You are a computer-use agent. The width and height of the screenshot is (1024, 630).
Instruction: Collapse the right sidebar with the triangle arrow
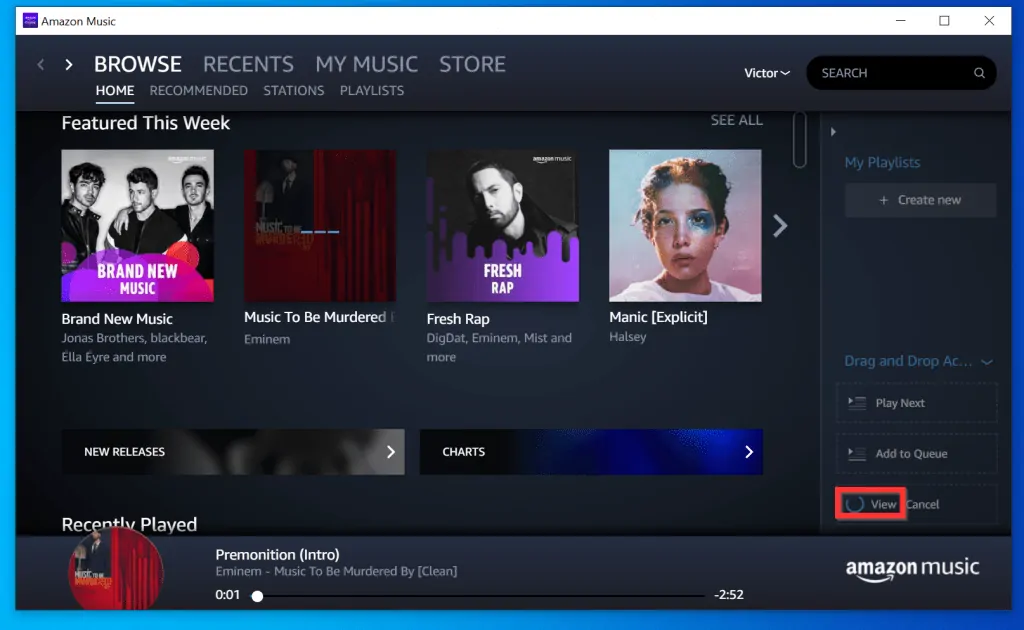click(833, 132)
